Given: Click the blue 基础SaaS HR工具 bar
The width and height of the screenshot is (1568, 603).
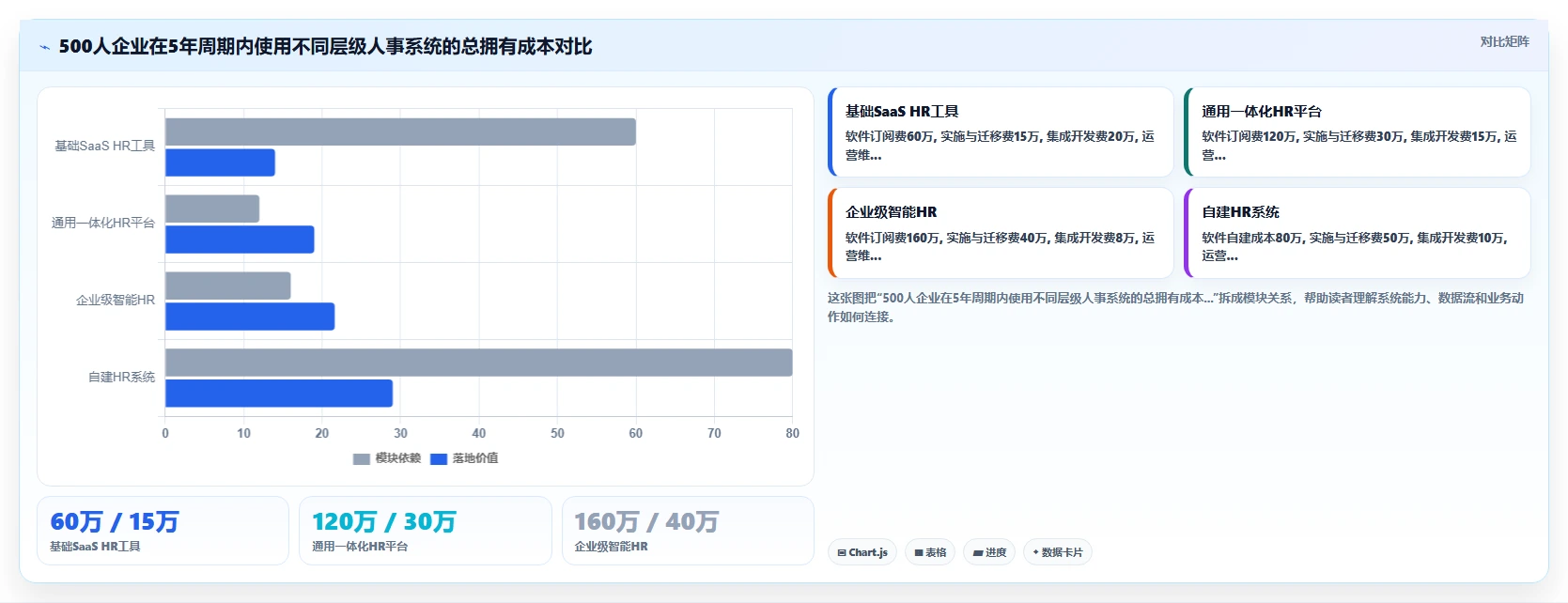Looking at the screenshot, I should coord(220,162).
